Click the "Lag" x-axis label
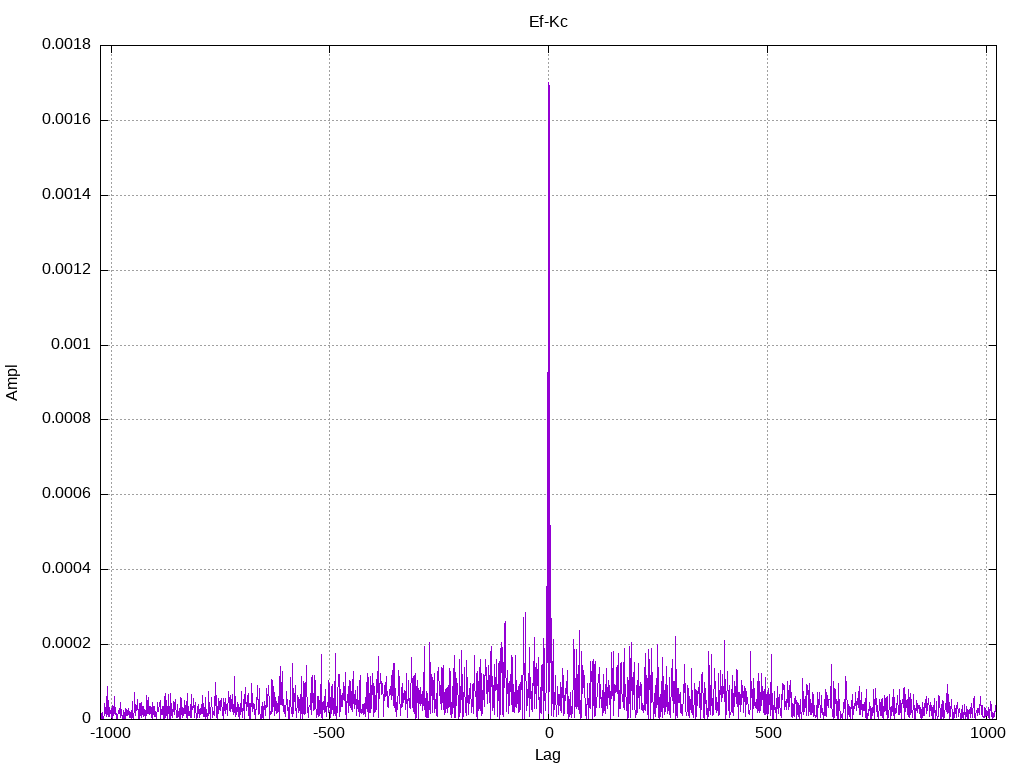Screen dimensions: 1024x768 click(x=548, y=755)
